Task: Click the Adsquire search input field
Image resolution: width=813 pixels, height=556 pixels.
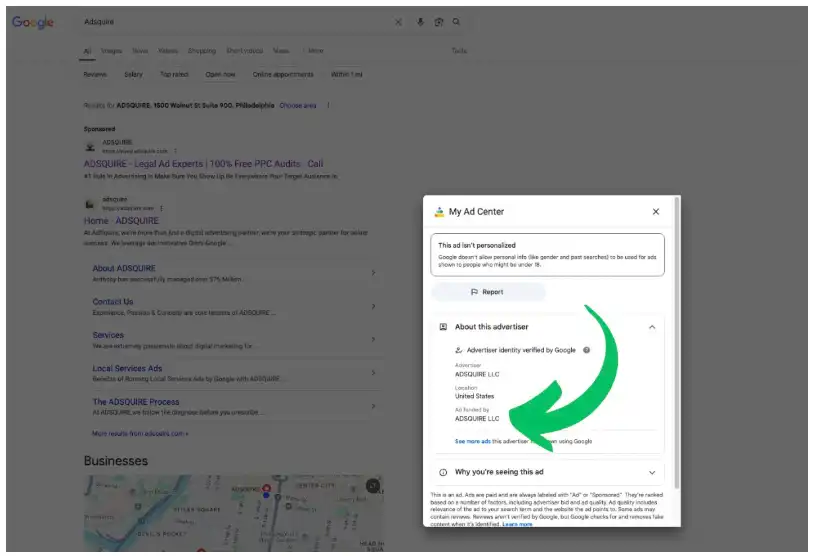Action: click(x=230, y=22)
